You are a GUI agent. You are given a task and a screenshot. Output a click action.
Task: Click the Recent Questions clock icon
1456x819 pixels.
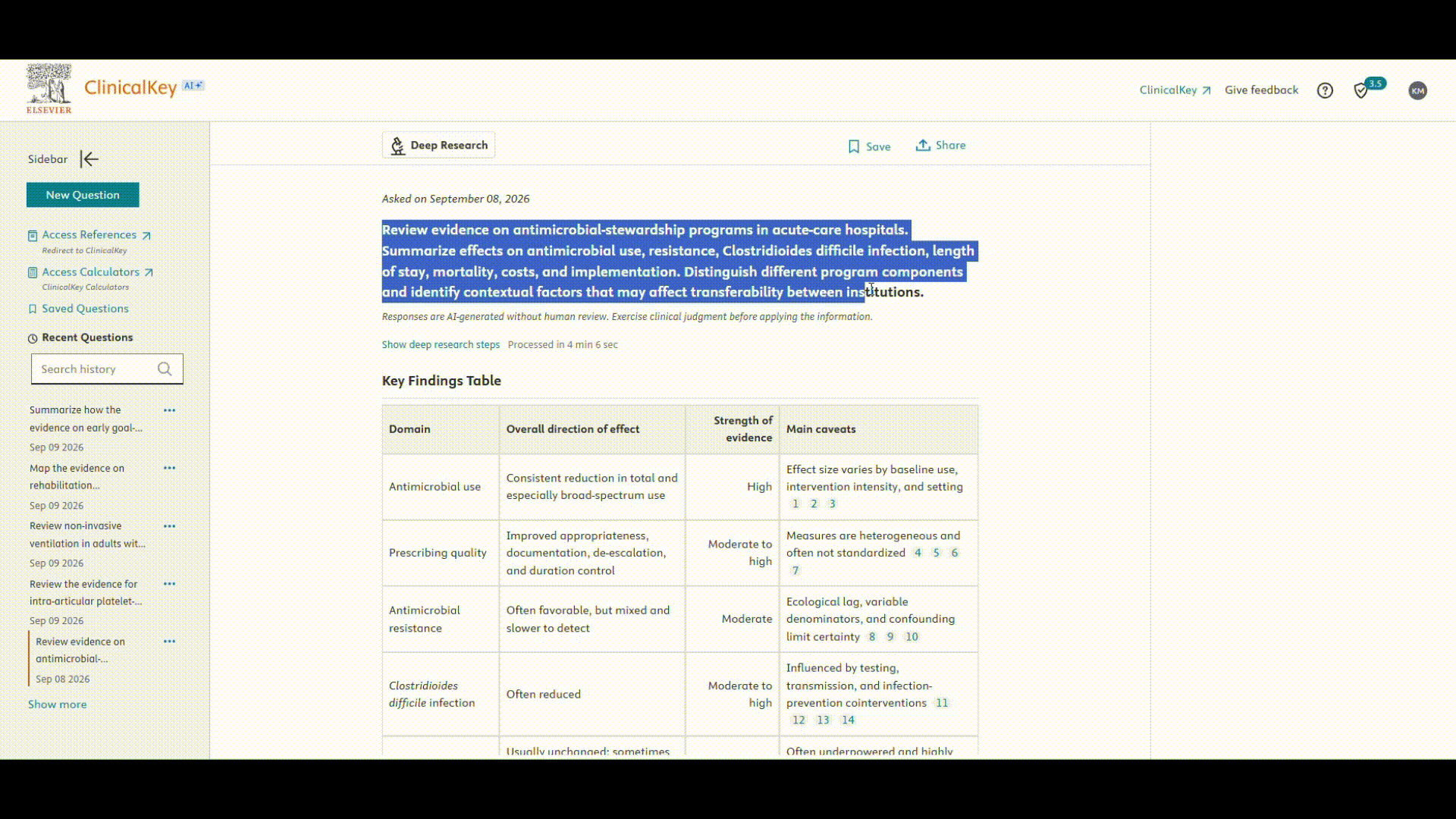point(33,338)
